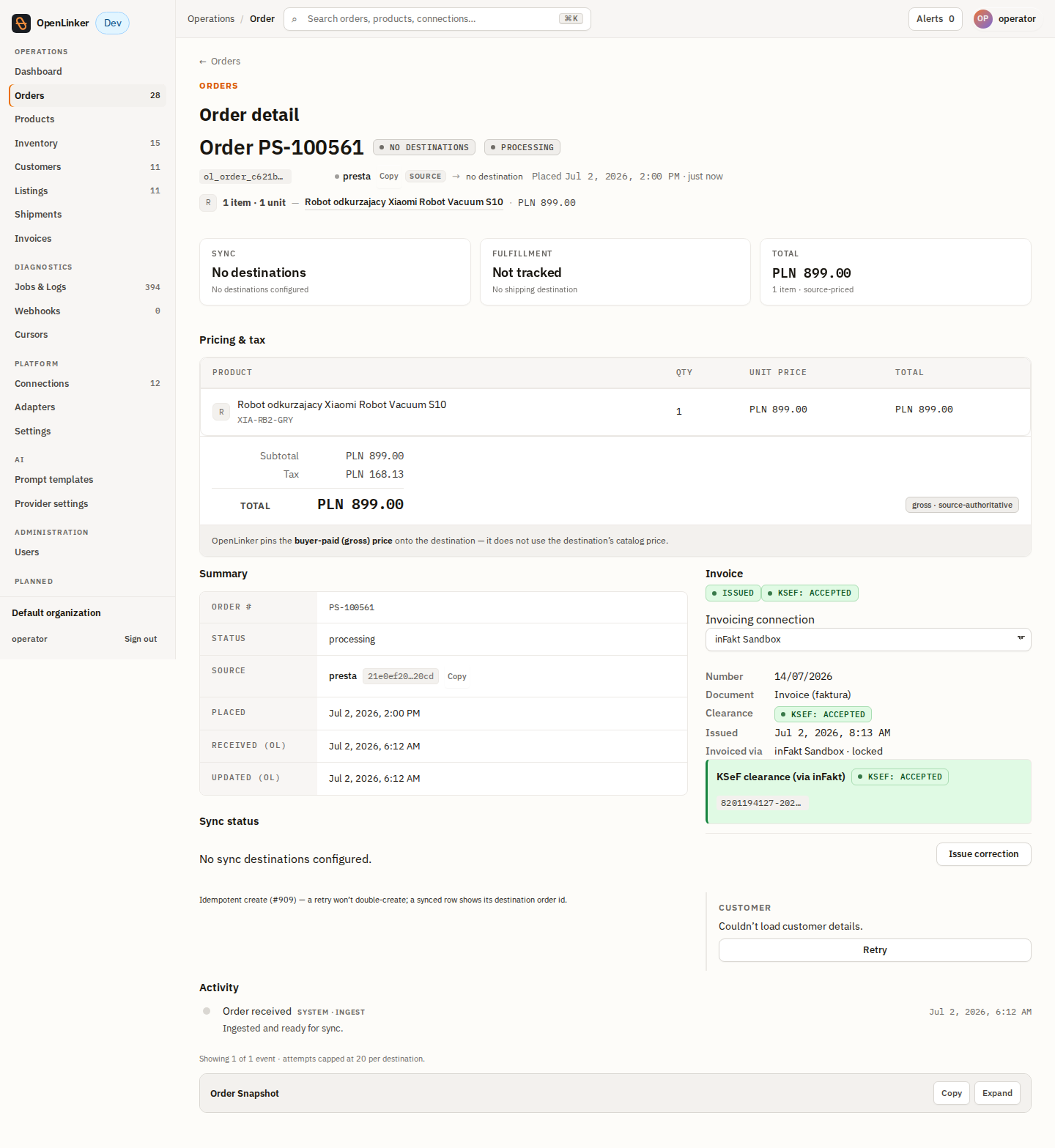Copy the Order Snapshot
Image resolution: width=1055 pixels, height=1148 pixels.
pos(951,1093)
